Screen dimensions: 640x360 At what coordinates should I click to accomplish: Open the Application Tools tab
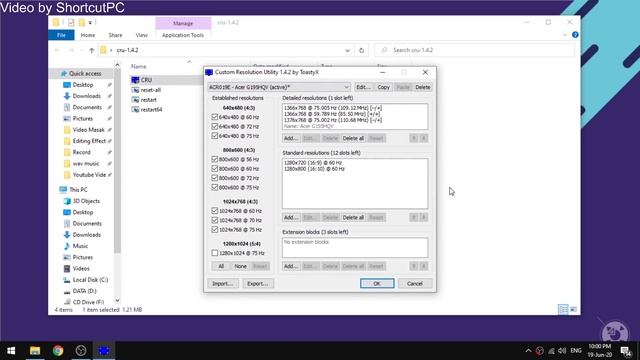tap(183, 35)
